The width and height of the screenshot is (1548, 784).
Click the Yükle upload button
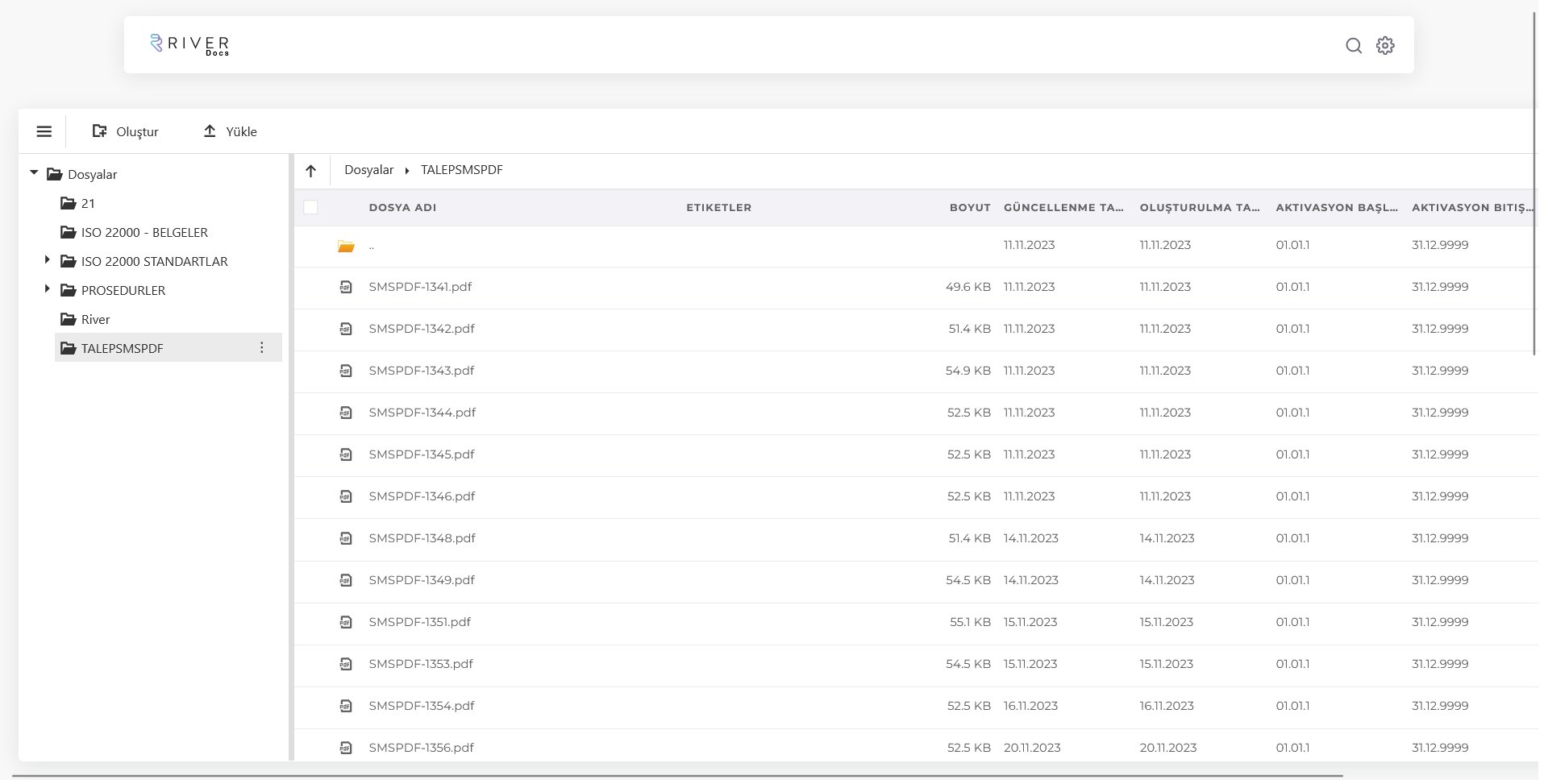(x=230, y=131)
